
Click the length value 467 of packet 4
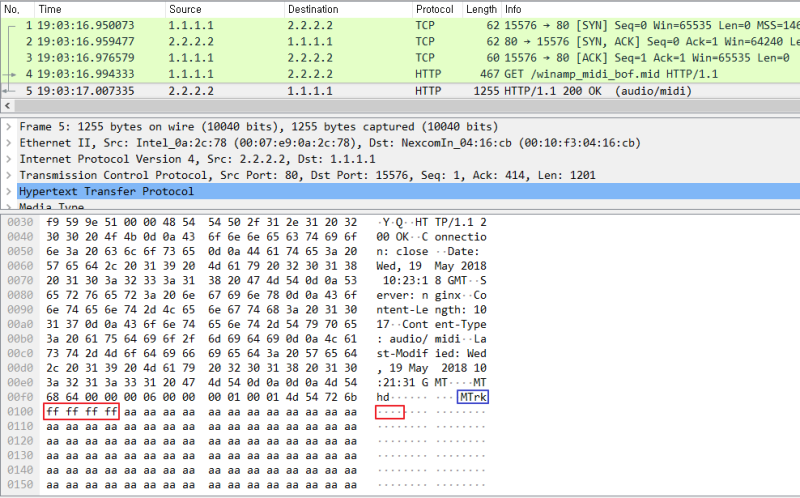tap(489, 74)
